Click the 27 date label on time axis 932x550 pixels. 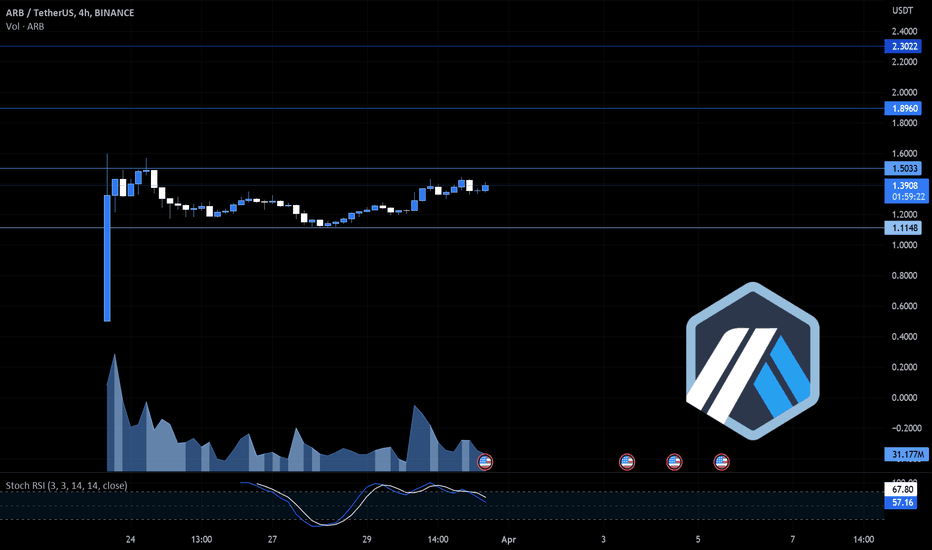(x=272, y=539)
